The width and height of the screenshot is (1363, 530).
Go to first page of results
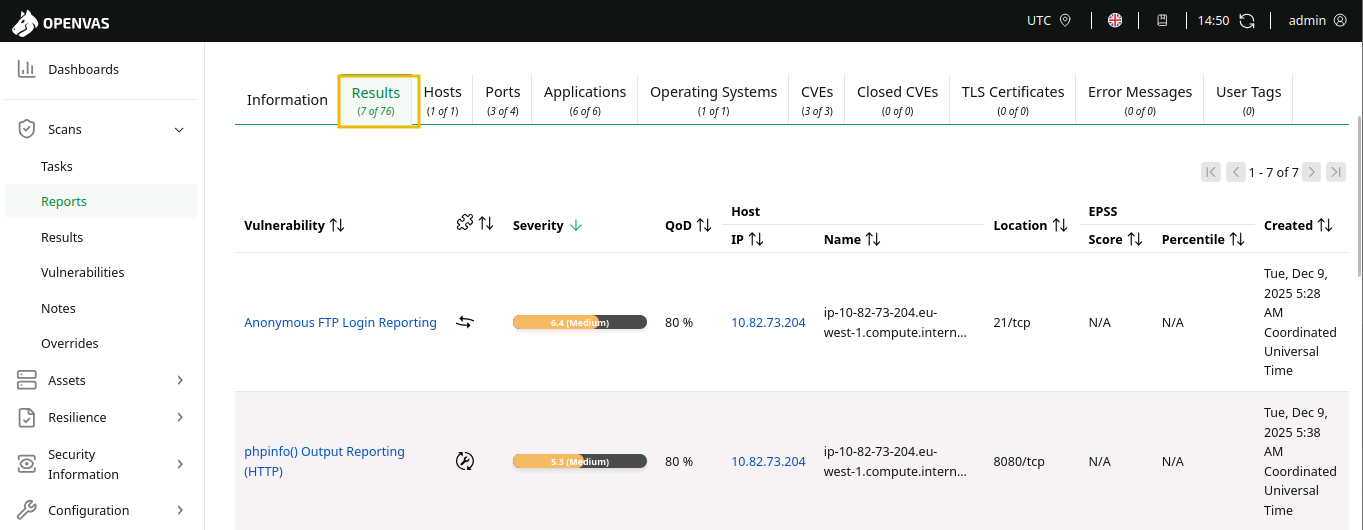pyautogui.click(x=1211, y=172)
